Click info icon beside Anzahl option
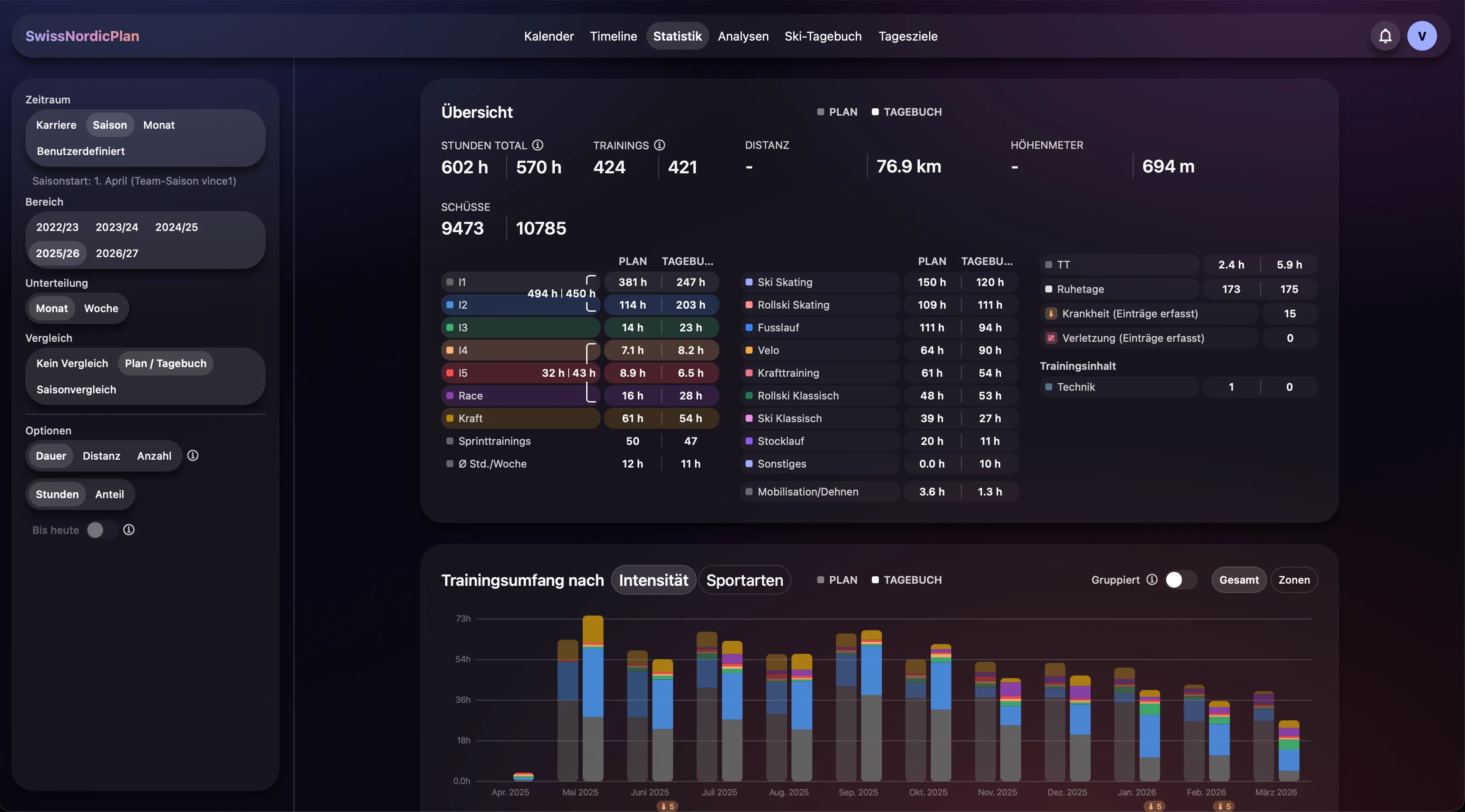The width and height of the screenshot is (1465, 812). click(193, 455)
